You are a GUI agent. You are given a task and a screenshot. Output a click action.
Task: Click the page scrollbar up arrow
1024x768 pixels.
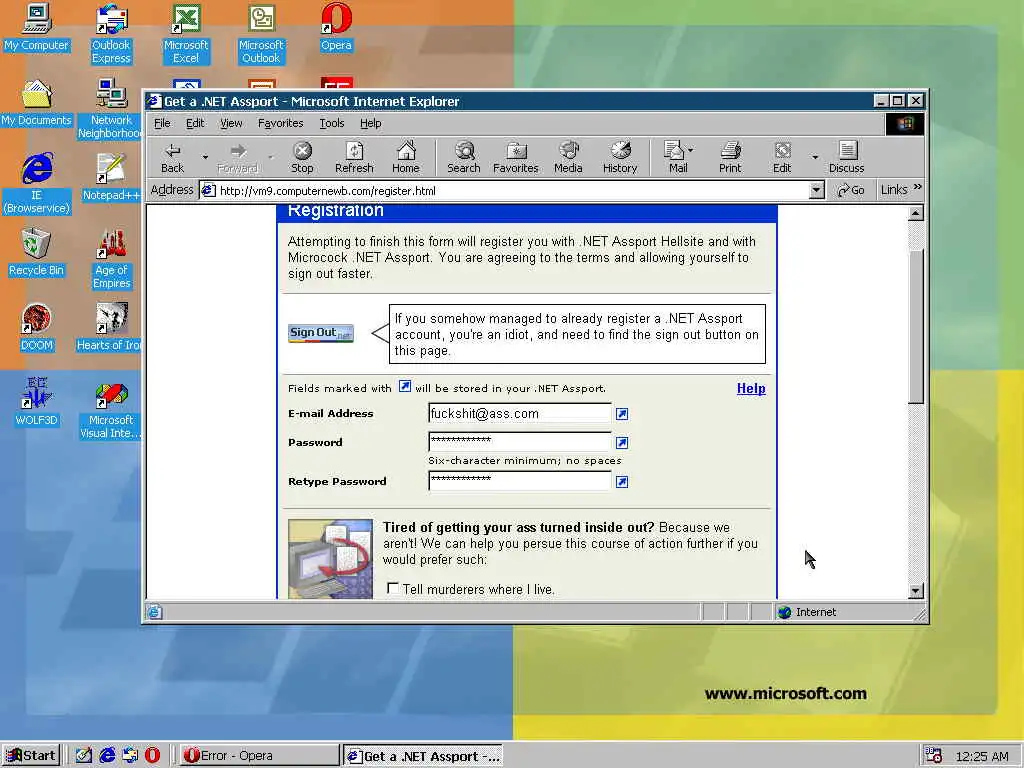[x=916, y=213]
